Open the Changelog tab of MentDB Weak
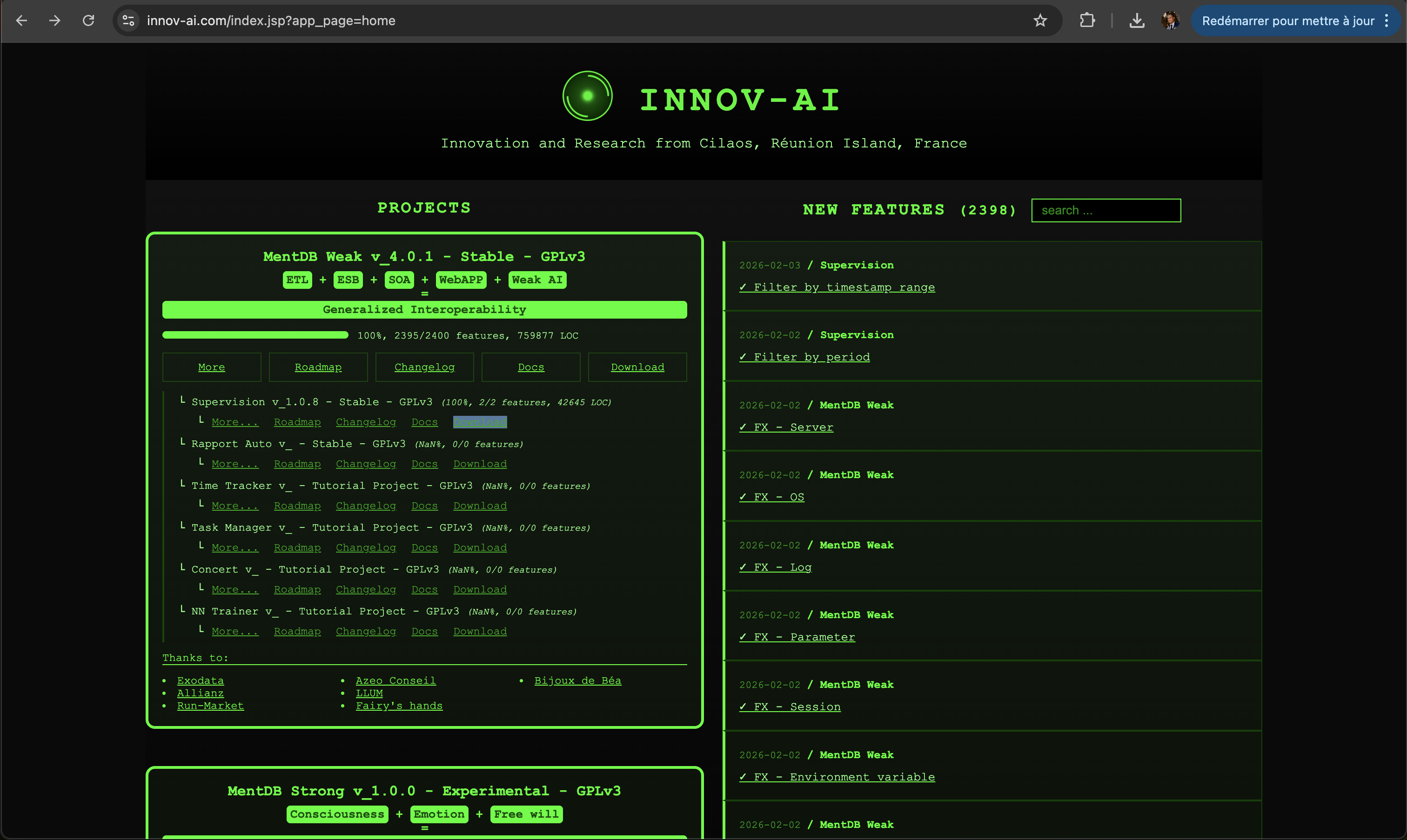The image size is (1407, 840). click(x=424, y=367)
